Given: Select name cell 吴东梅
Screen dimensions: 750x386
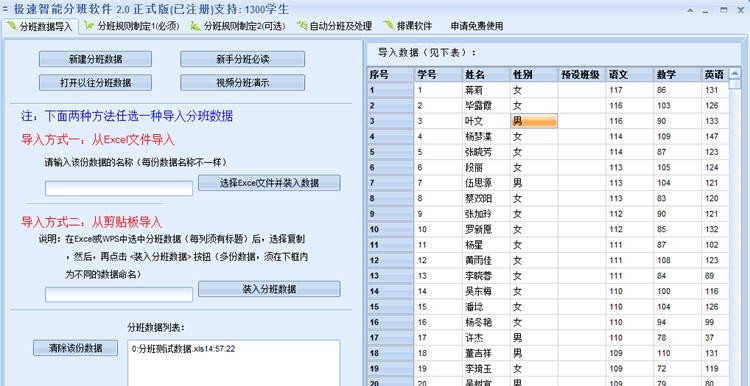Looking at the screenshot, I should point(486,291).
